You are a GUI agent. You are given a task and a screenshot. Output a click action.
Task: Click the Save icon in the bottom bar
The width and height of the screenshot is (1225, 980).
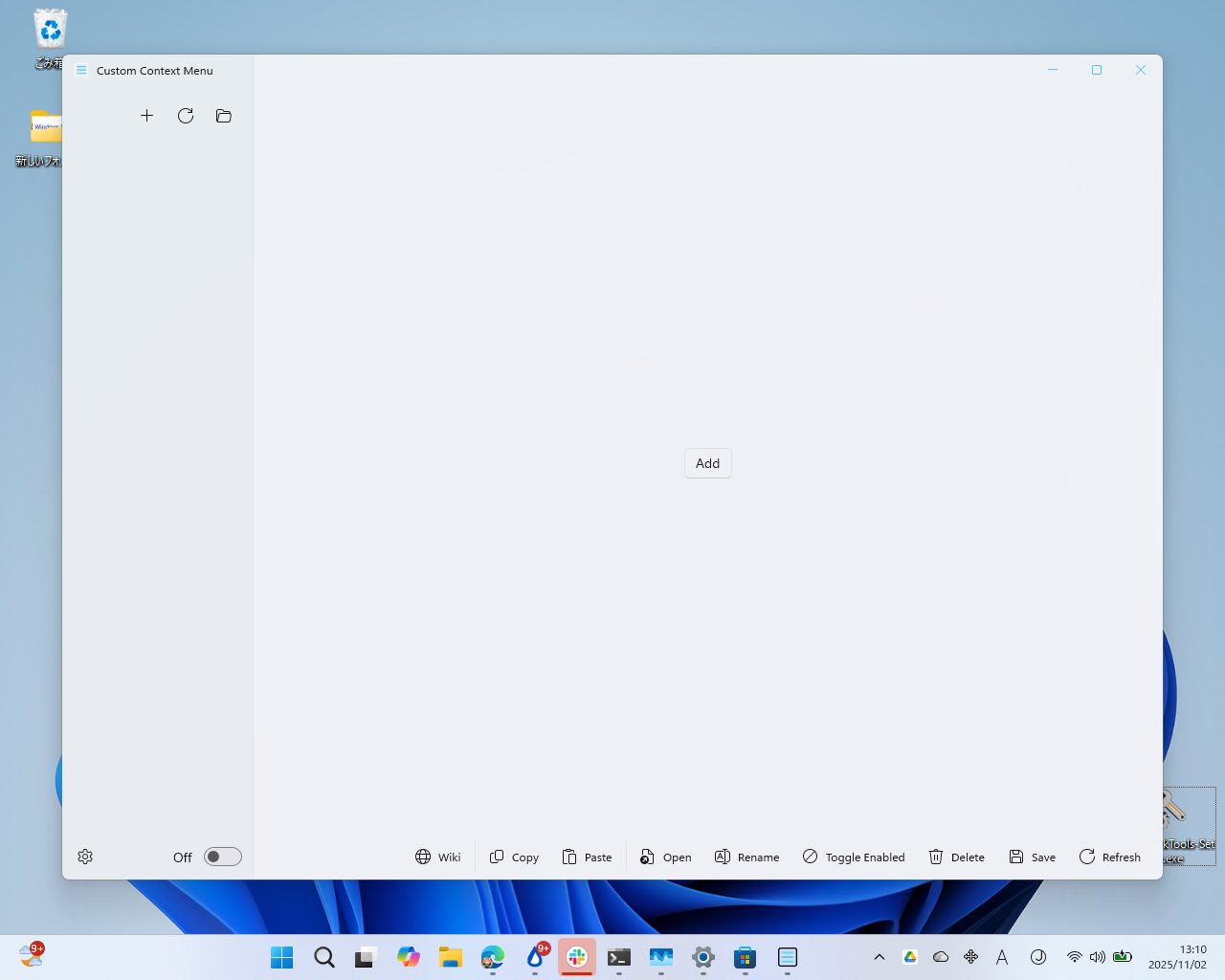(1014, 857)
